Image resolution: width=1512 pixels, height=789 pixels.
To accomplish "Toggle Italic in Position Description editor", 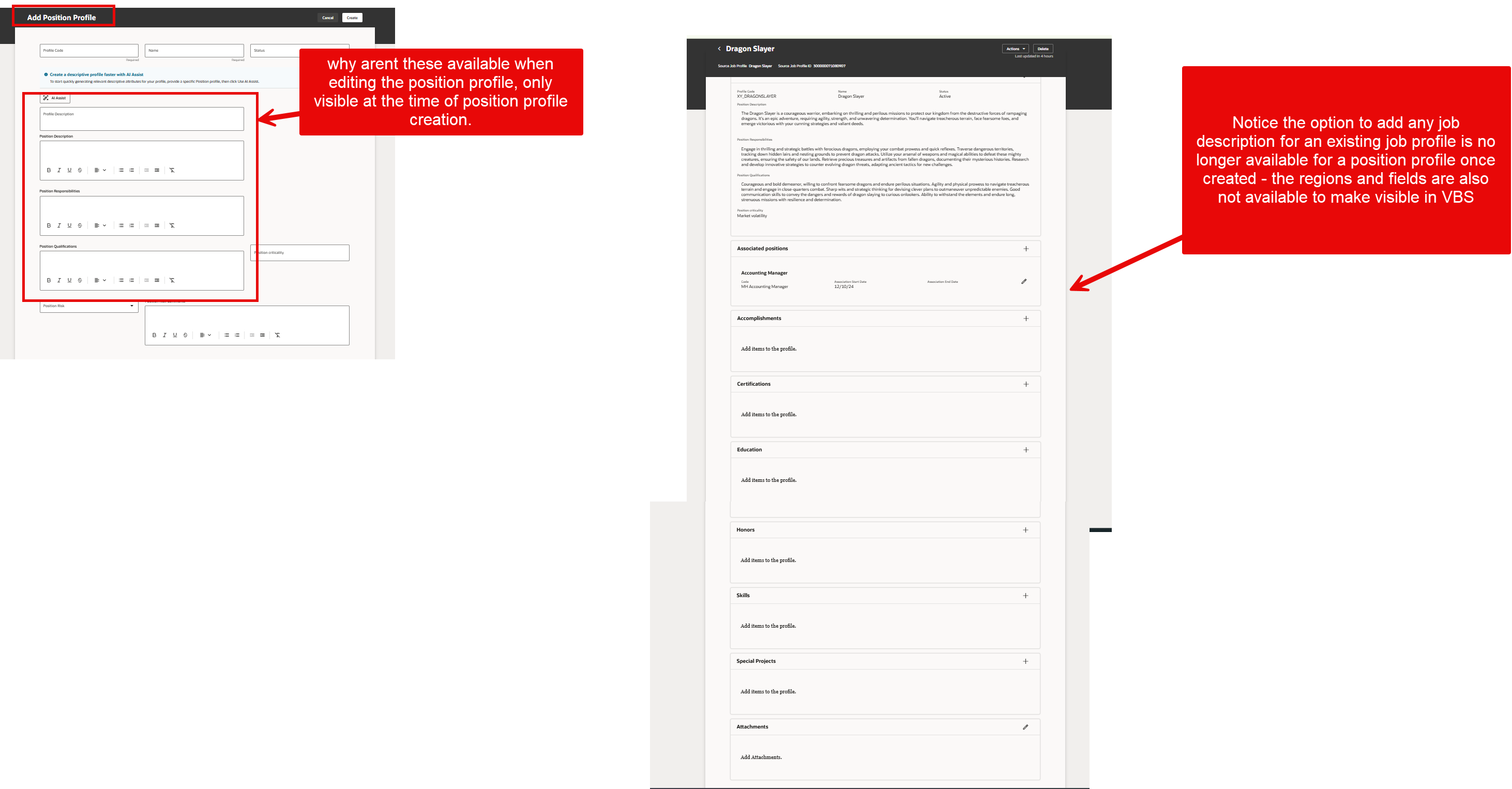I will coord(59,170).
